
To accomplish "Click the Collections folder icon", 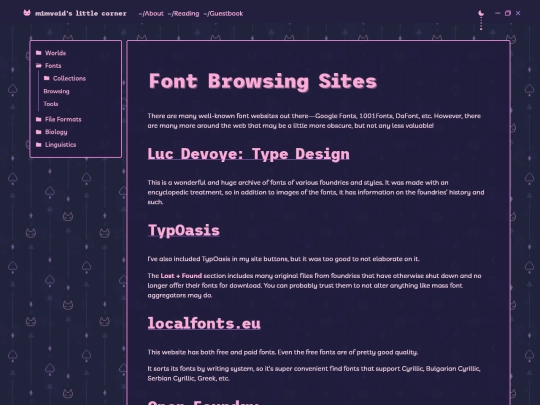I will (x=47, y=78).
